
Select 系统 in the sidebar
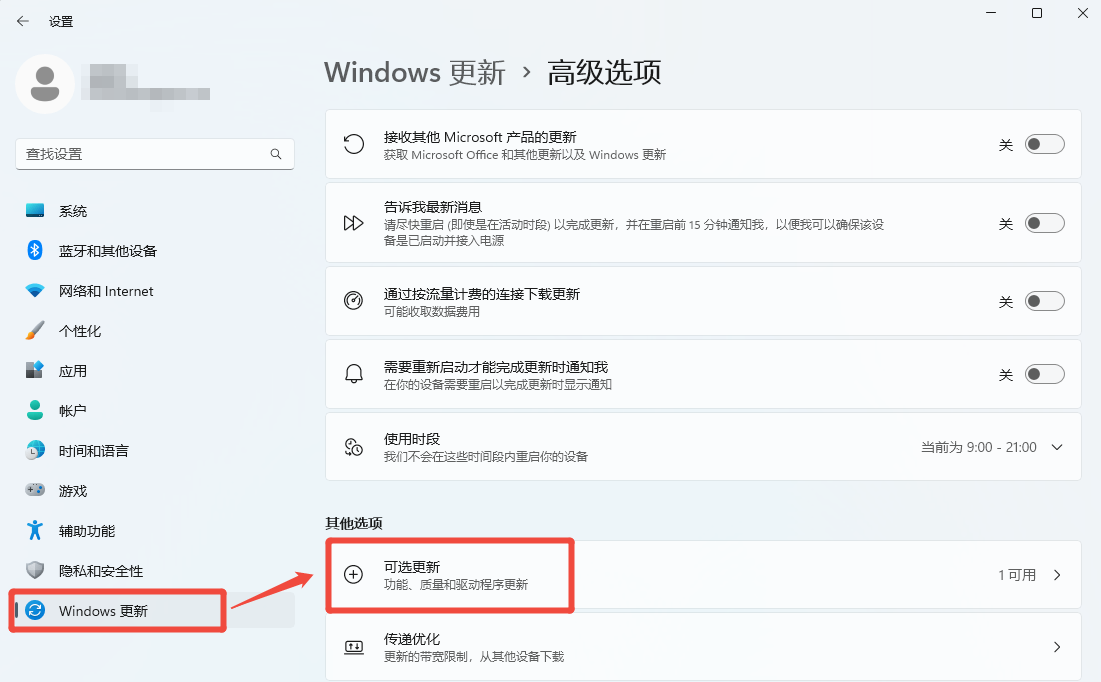point(73,211)
